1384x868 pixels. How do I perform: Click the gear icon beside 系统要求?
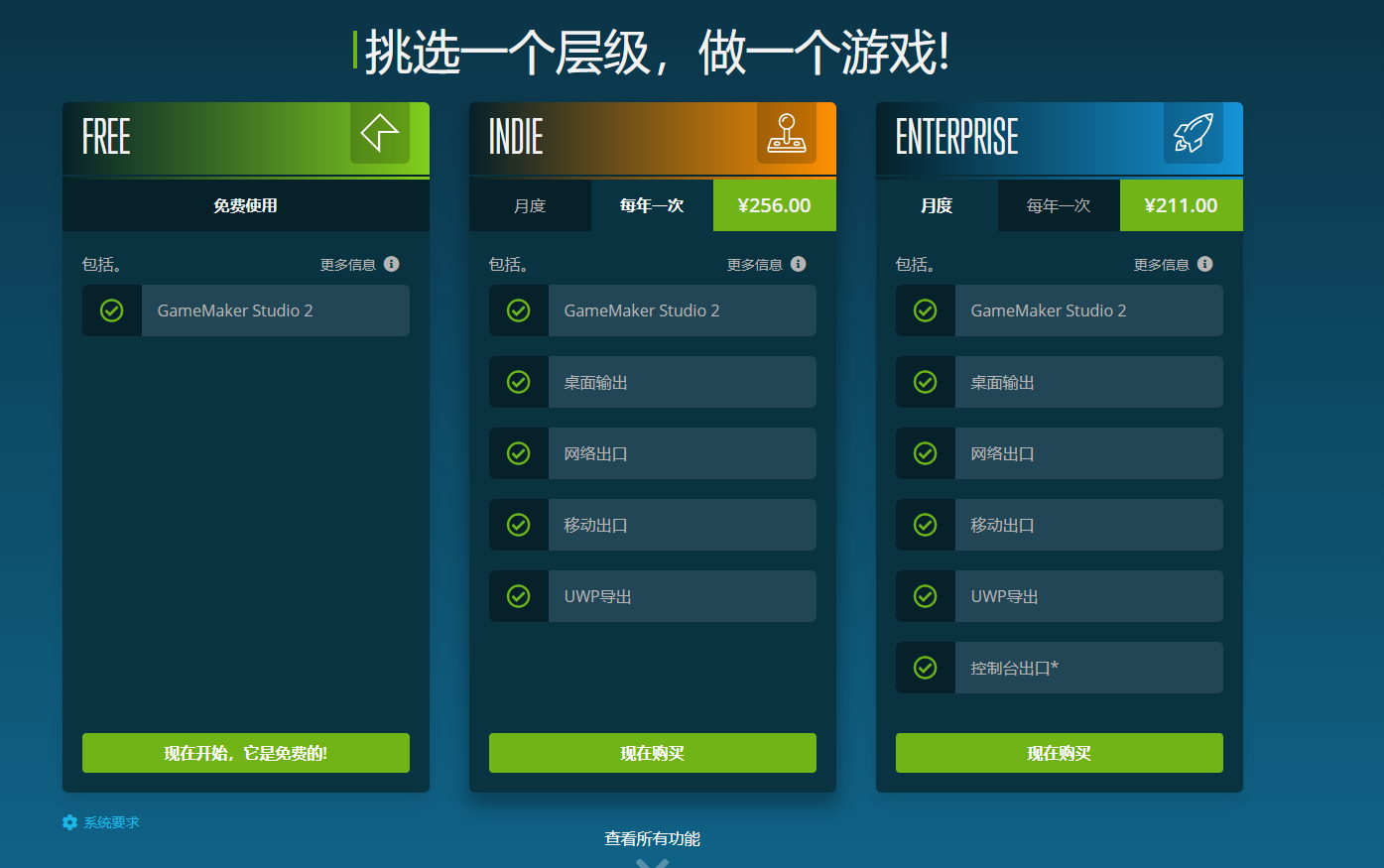69,822
